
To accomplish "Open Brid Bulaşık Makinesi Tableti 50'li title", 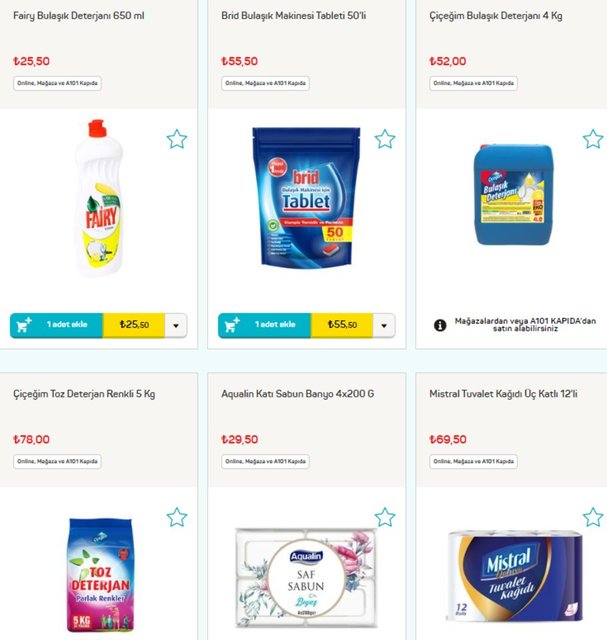I will coord(293,16).
